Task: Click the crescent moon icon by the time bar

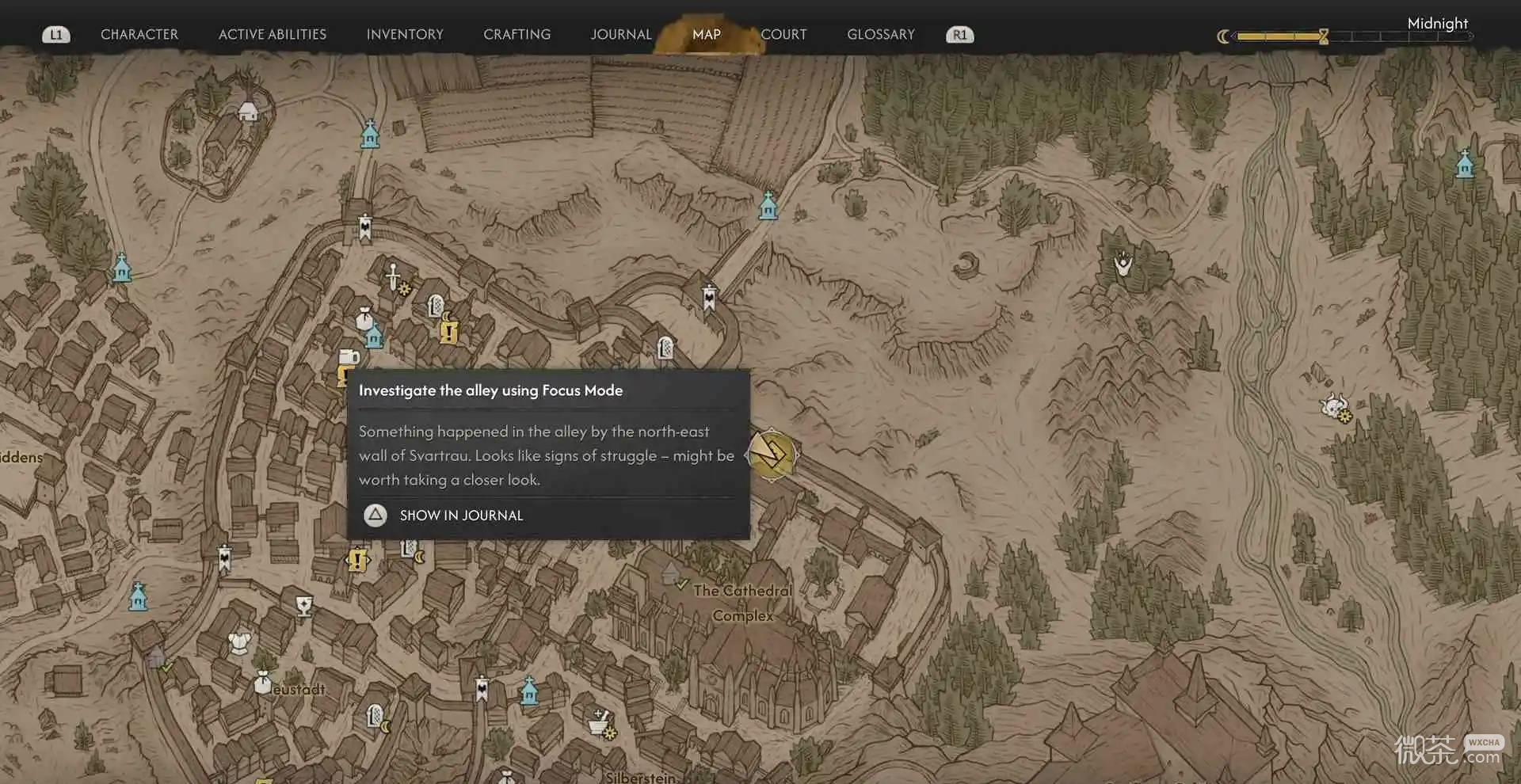Action: 1224,36
